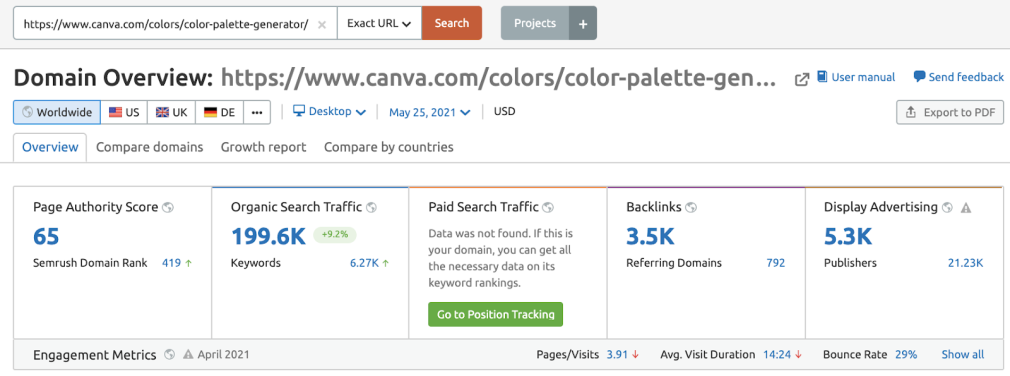Switch to the DE database
The image size is (1010, 376).
[219, 112]
